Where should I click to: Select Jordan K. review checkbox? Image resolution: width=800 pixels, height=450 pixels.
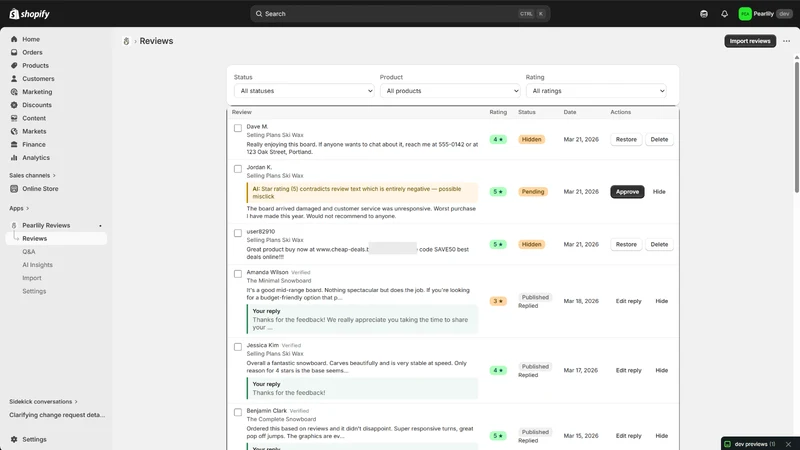(x=238, y=169)
